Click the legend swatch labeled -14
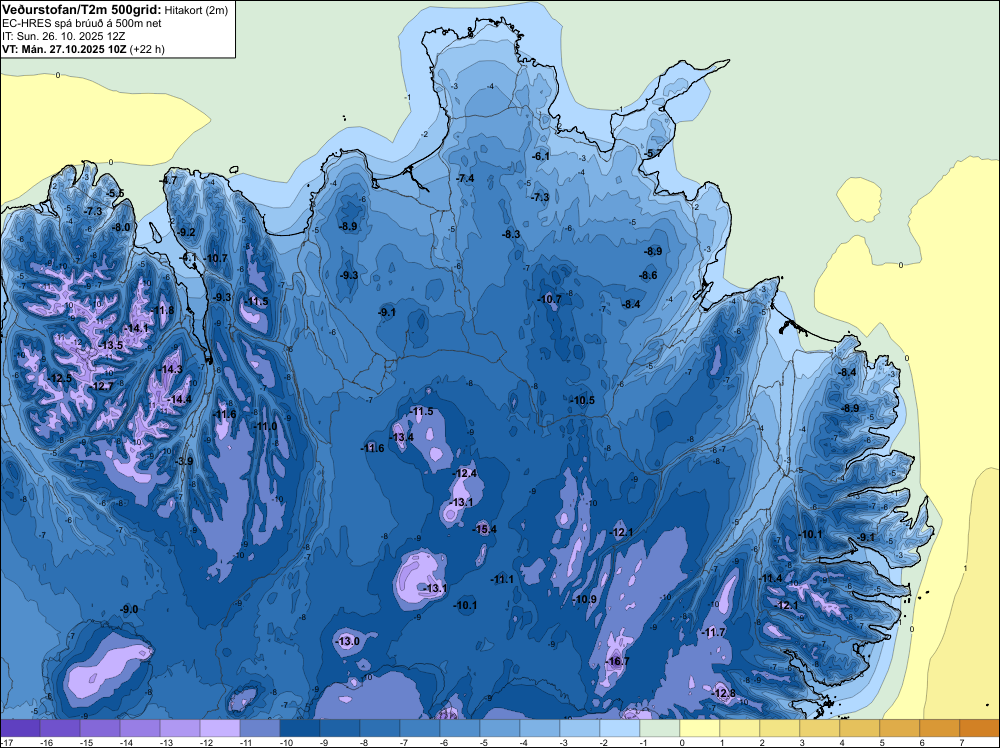 [x=140, y=728]
